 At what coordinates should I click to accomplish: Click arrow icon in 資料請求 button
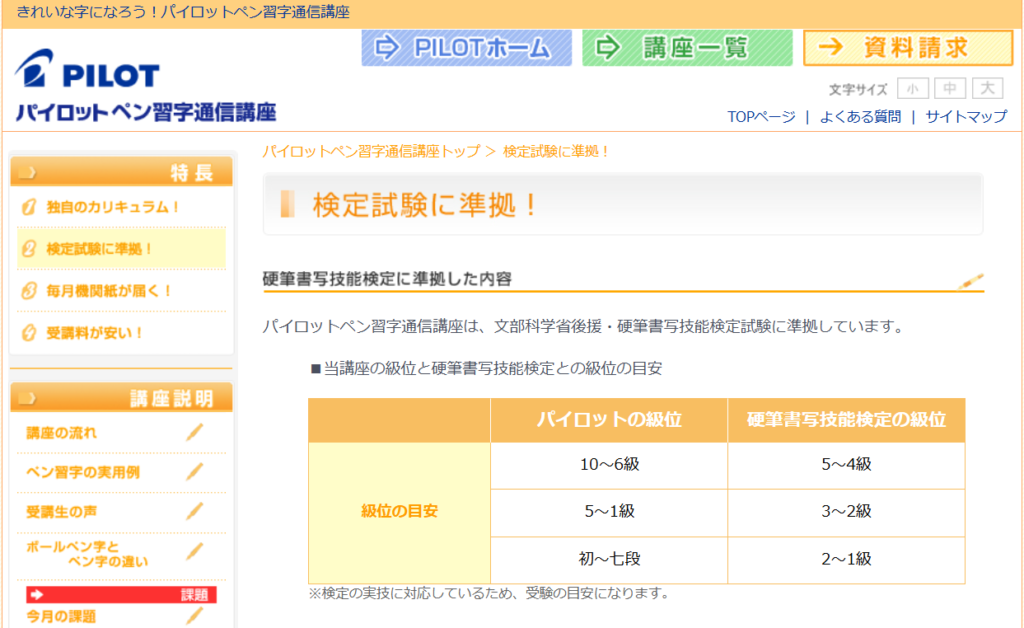tap(831, 47)
